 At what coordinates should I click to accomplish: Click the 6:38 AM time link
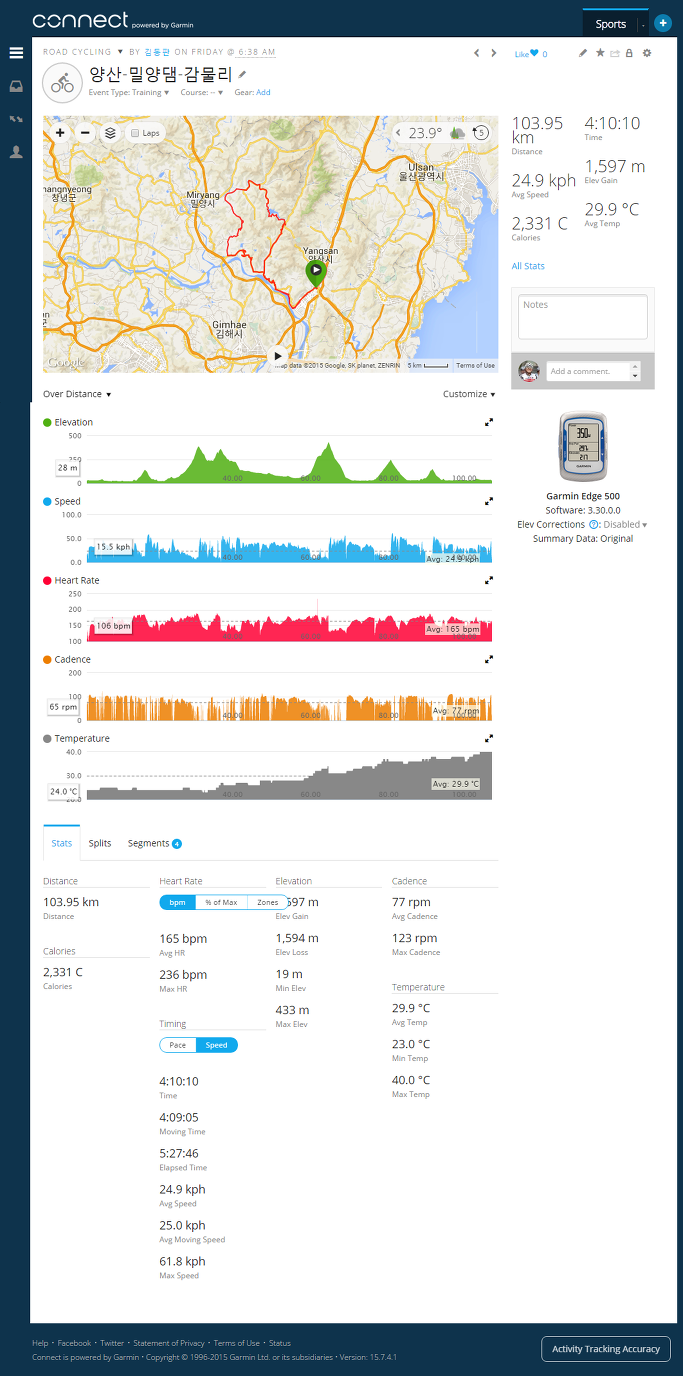(x=257, y=51)
